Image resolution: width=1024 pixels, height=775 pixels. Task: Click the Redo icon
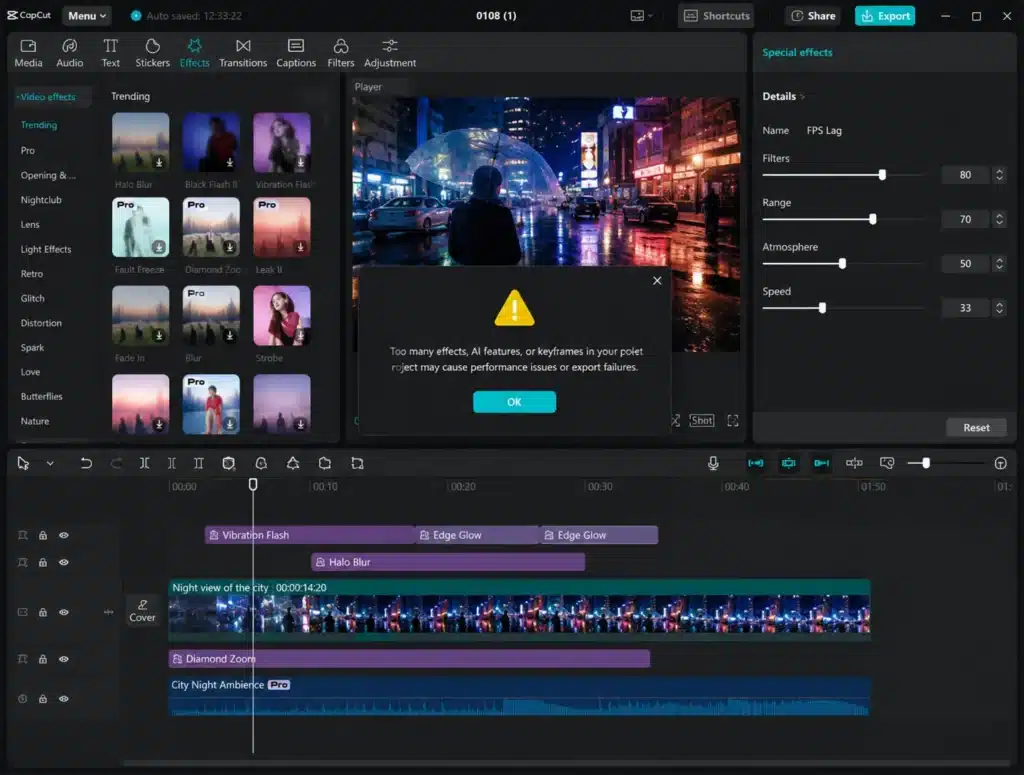pyautogui.click(x=116, y=464)
